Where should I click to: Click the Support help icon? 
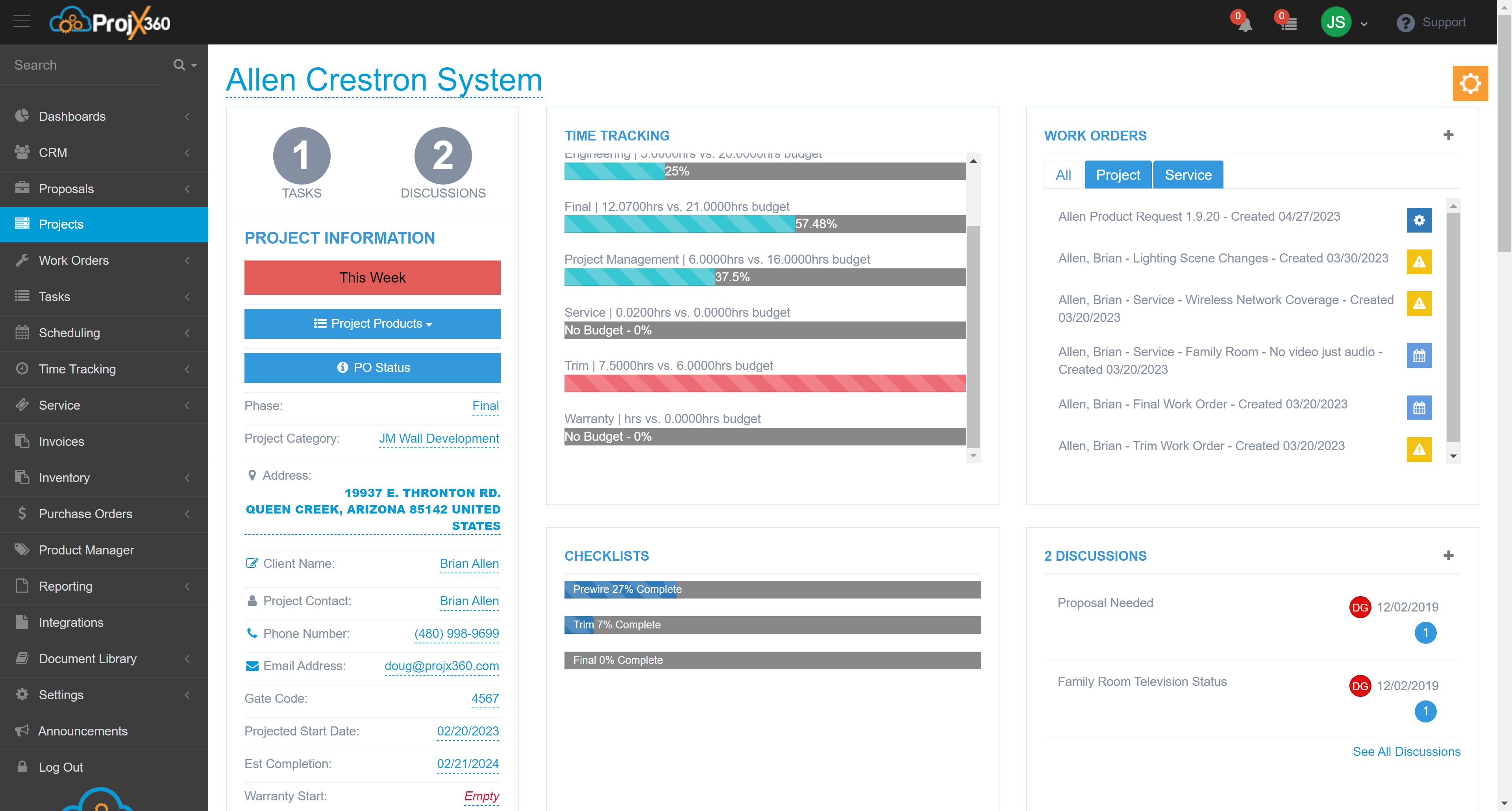click(x=1405, y=23)
